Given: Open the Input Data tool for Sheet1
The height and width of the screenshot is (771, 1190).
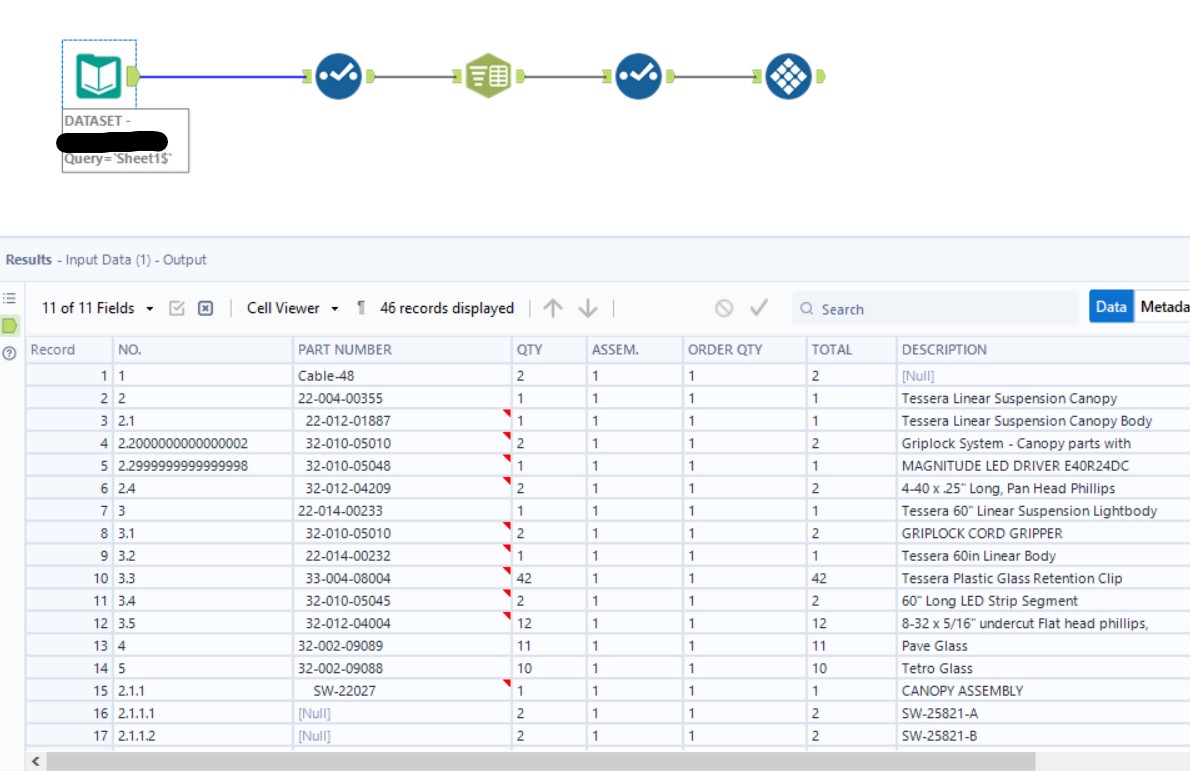Looking at the screenshot, I should click(x=97, y=74).
